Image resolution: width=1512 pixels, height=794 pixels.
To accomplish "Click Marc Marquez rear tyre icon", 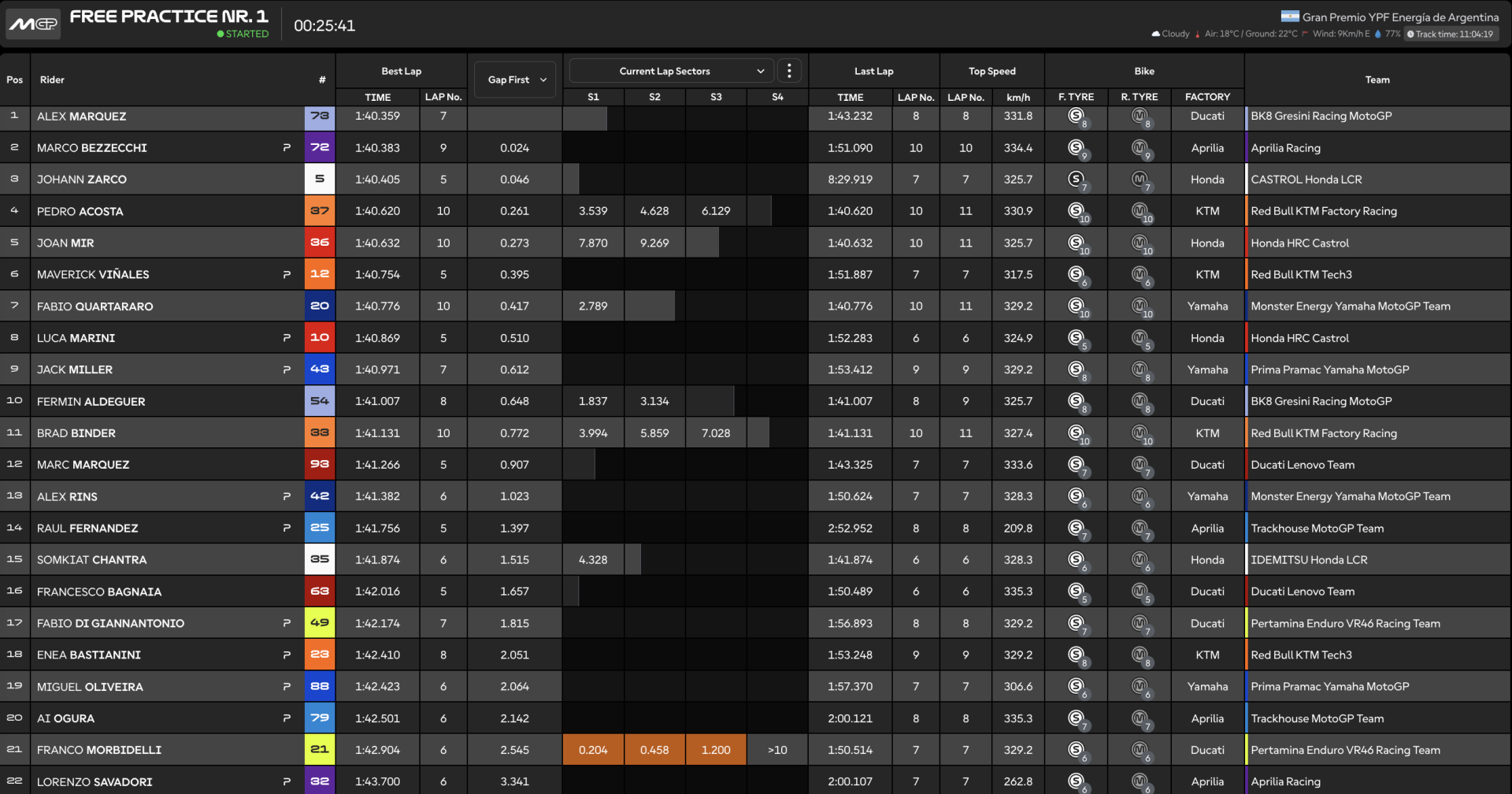I will [x=1140, y=466].
